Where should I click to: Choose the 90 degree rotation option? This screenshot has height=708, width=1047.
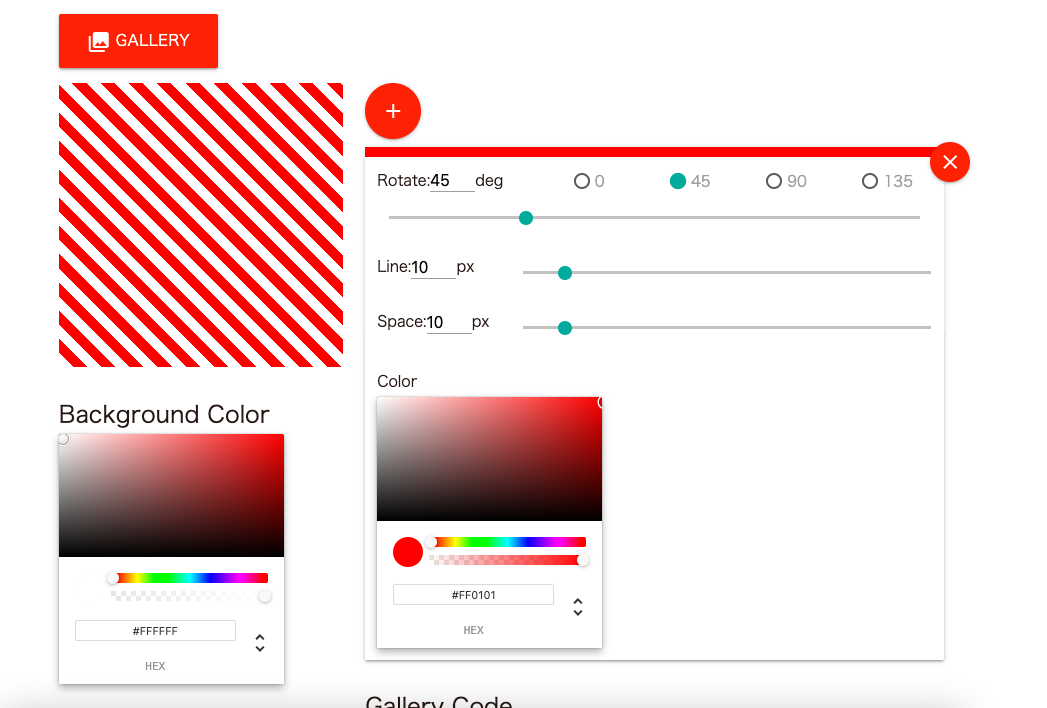click(x=774, y=181)
